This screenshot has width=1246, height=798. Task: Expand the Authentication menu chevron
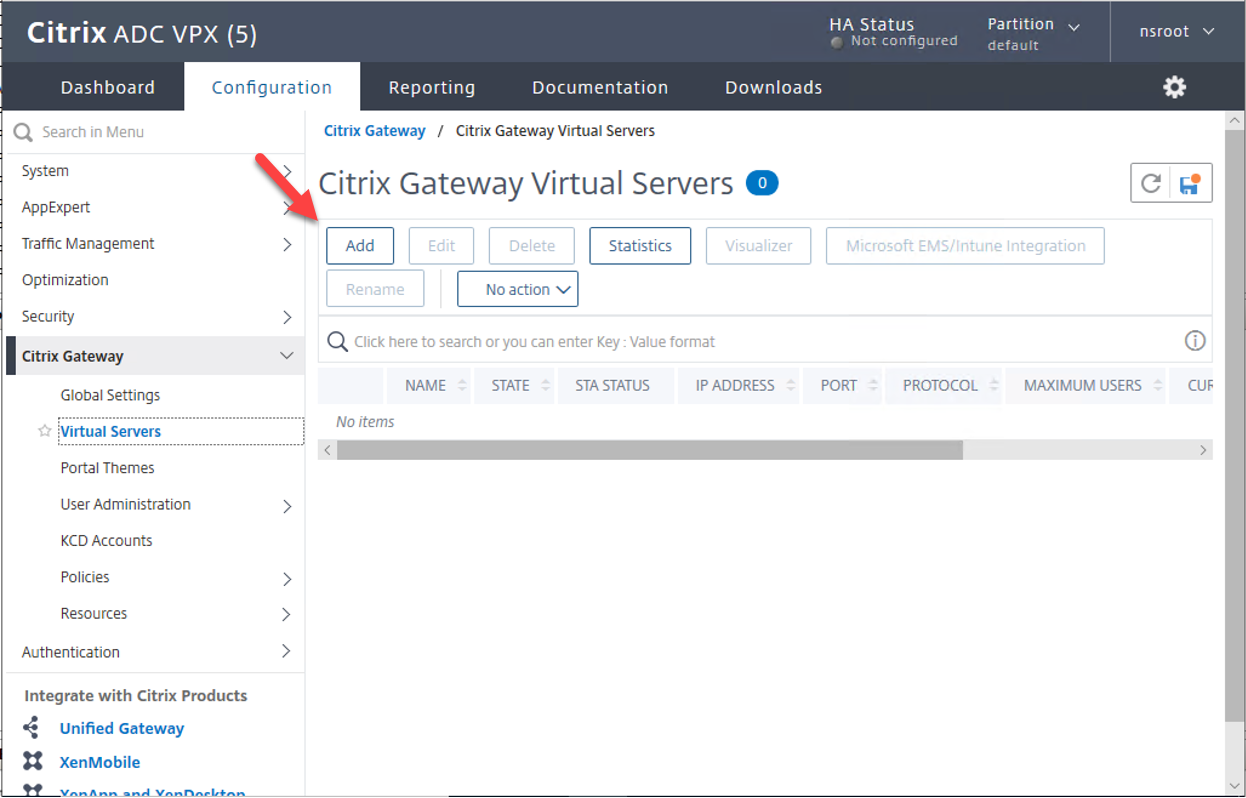coord(287,651)
